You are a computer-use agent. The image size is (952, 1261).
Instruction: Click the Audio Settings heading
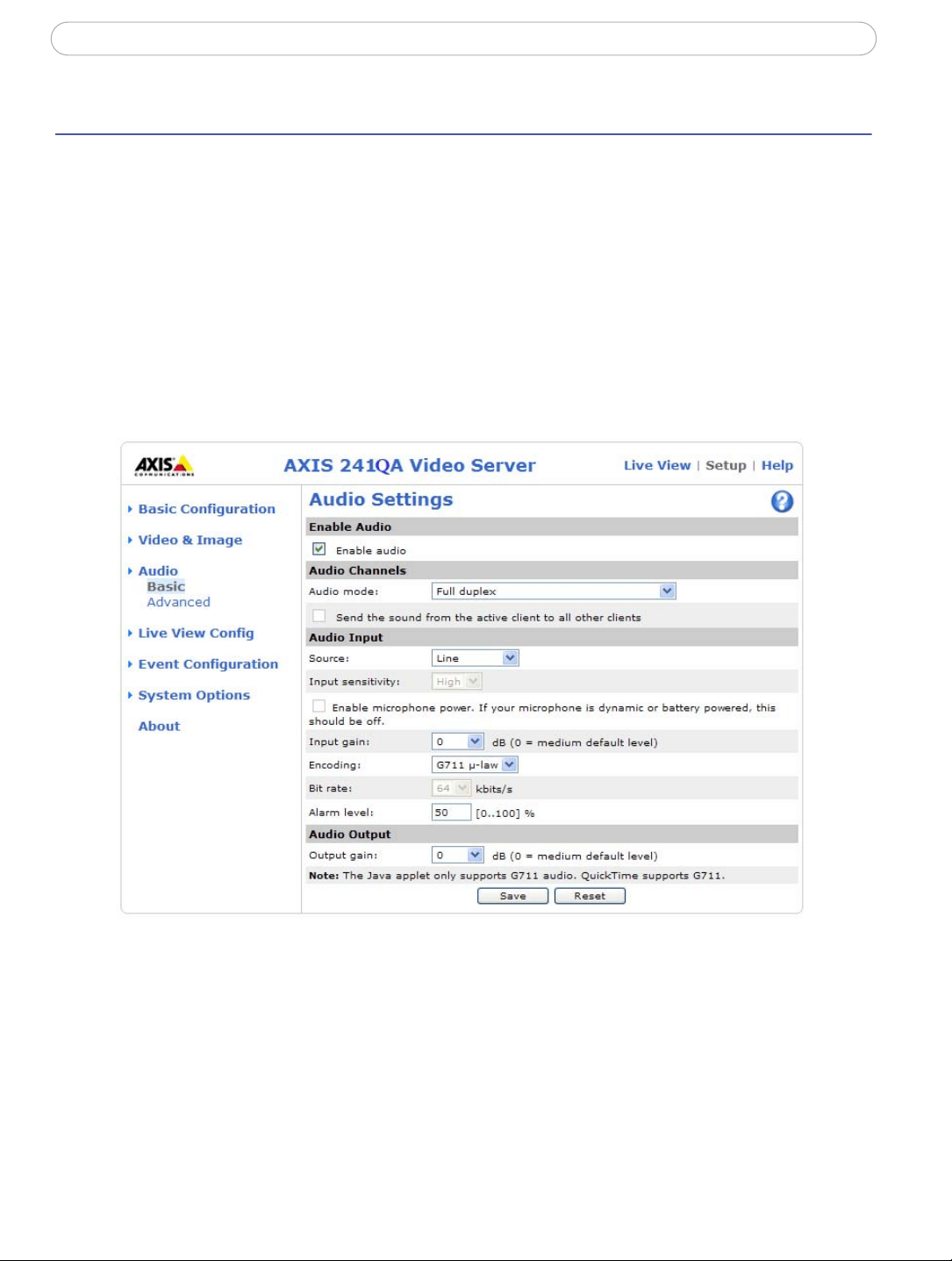click(x=381, y=499)
